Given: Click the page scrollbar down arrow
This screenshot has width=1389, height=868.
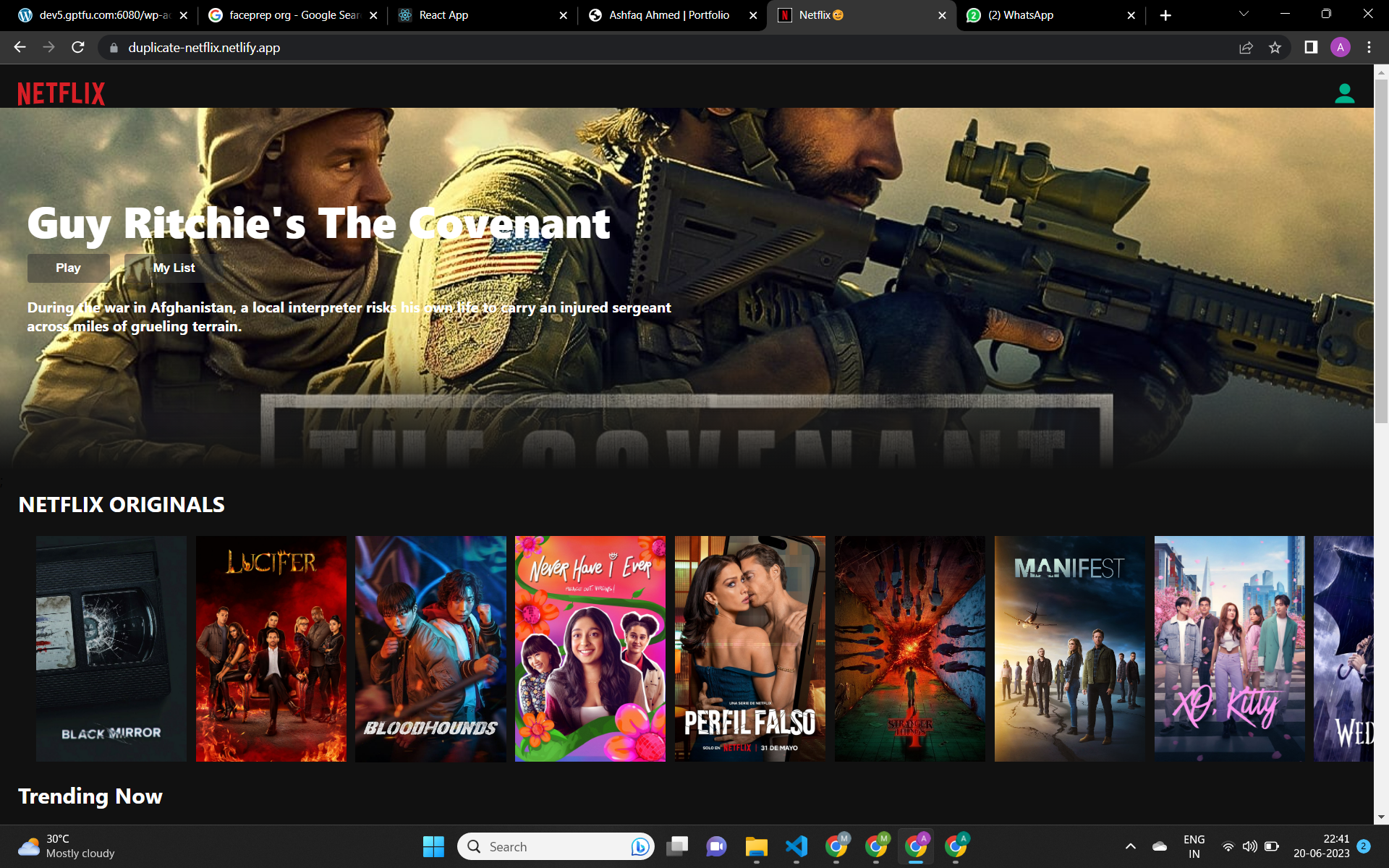Looking at the screenshot, I should coord(1381,817).
